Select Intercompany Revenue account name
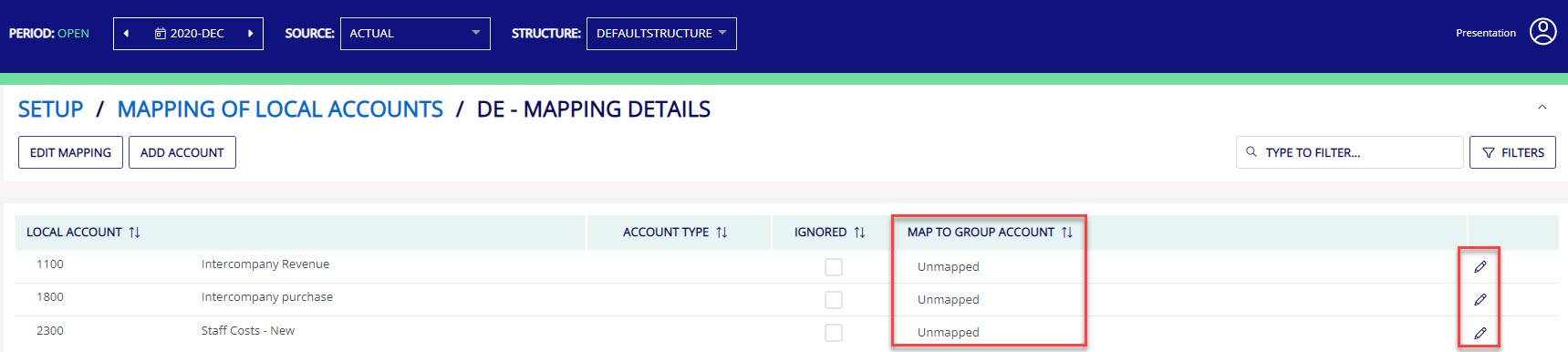The height and width of the screenshot is (352, 1568). coord(265,264)
